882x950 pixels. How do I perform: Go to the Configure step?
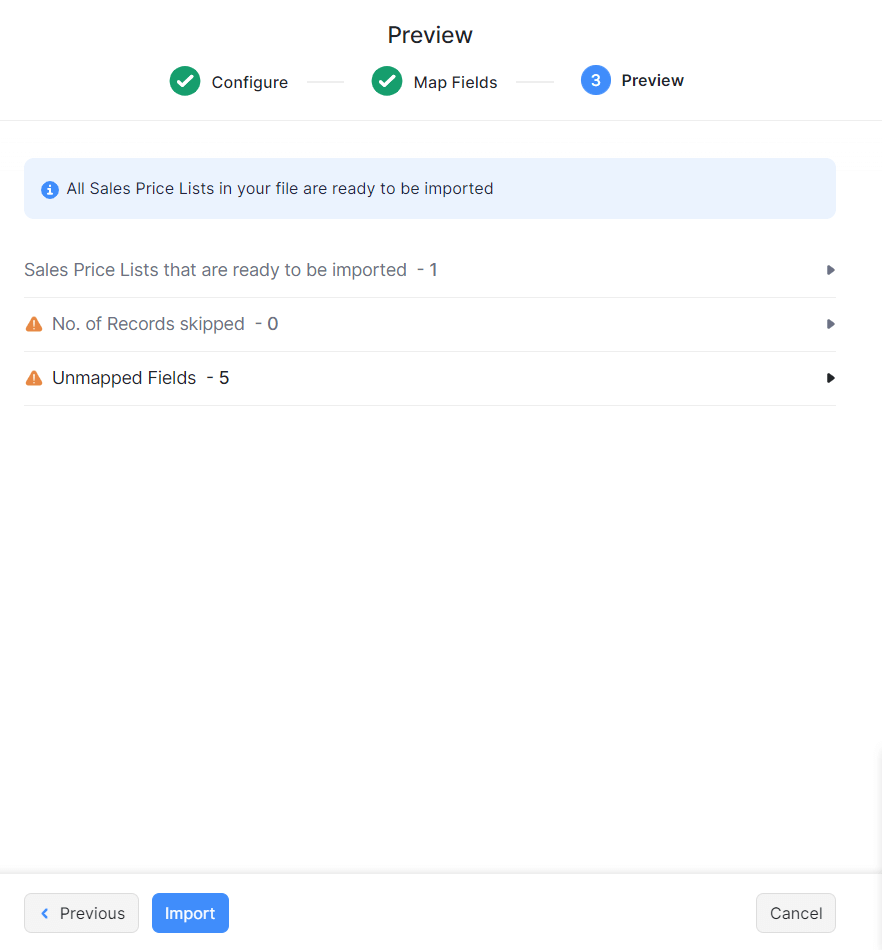coord(250,82)
